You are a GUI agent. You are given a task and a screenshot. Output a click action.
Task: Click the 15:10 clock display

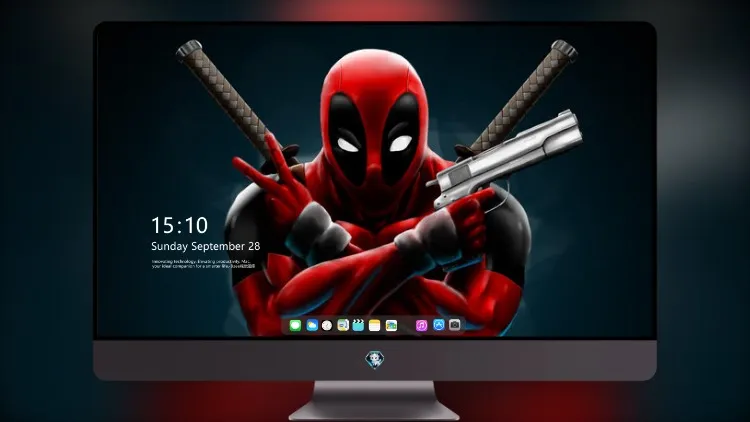point(179,225)
